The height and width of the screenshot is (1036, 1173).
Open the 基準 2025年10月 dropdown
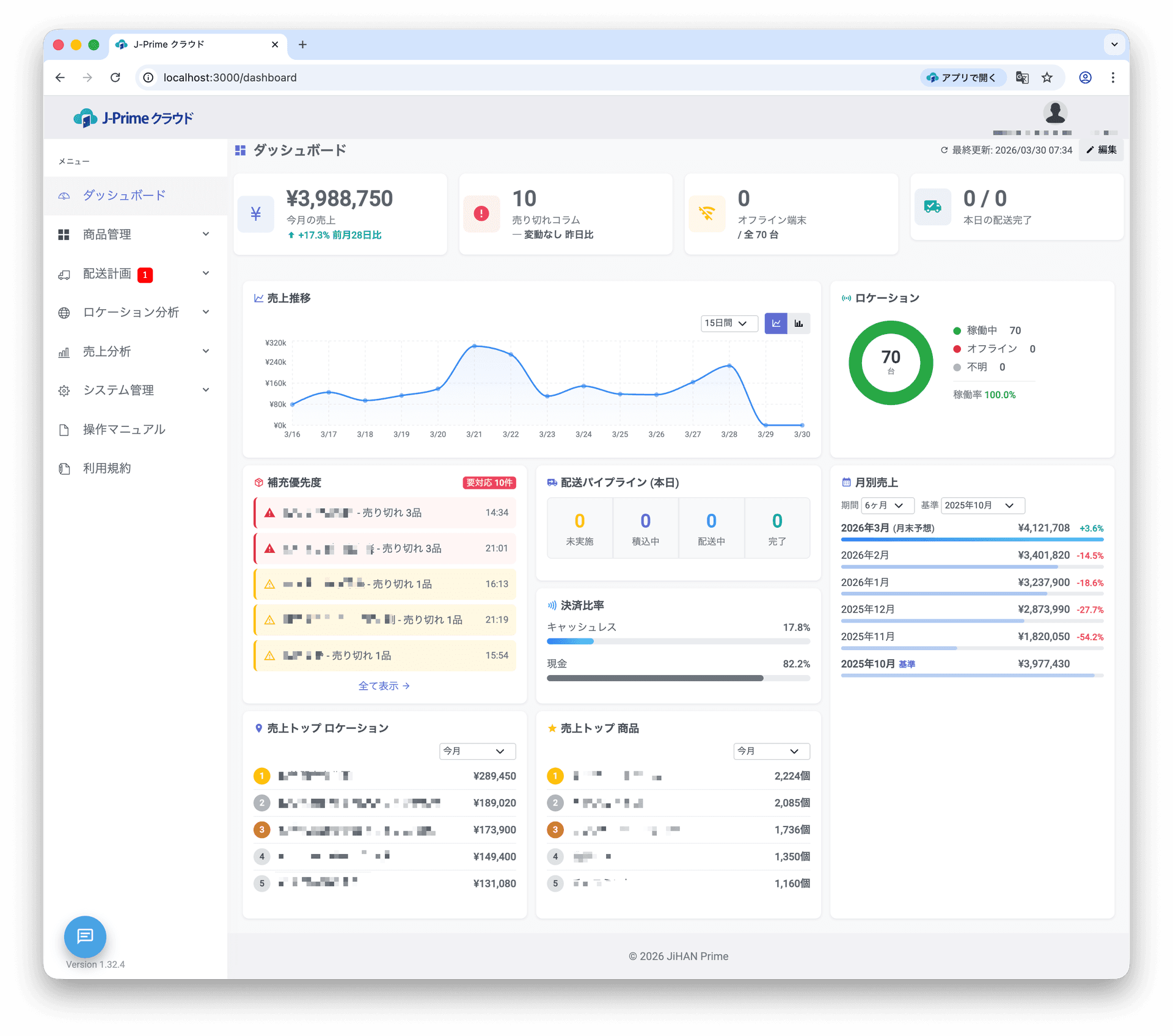pyautogui.click(x=982, y=505)
